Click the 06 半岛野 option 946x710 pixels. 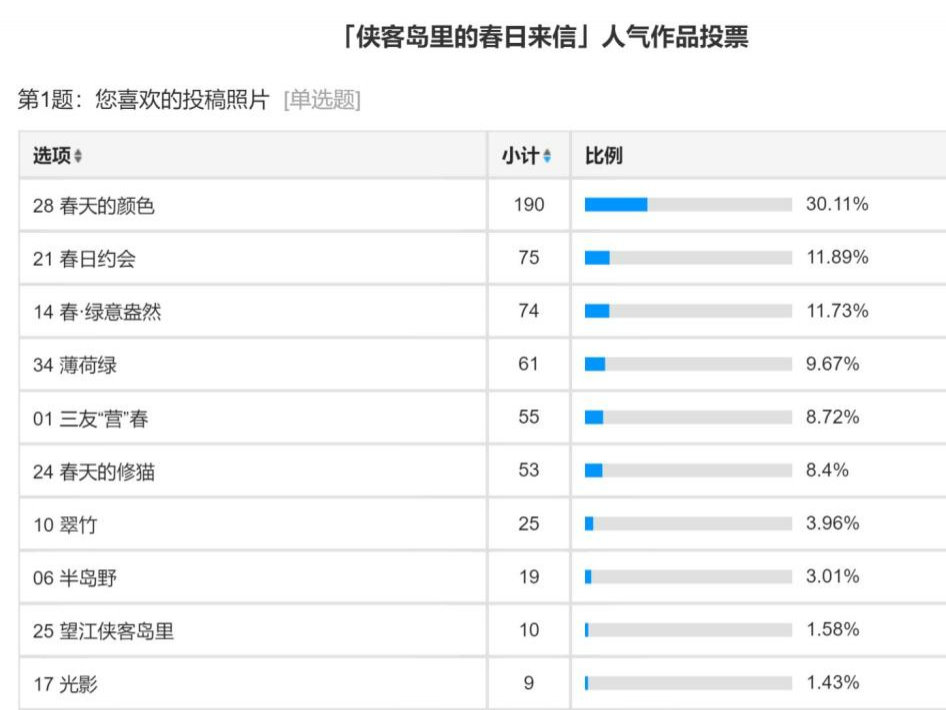75,577
